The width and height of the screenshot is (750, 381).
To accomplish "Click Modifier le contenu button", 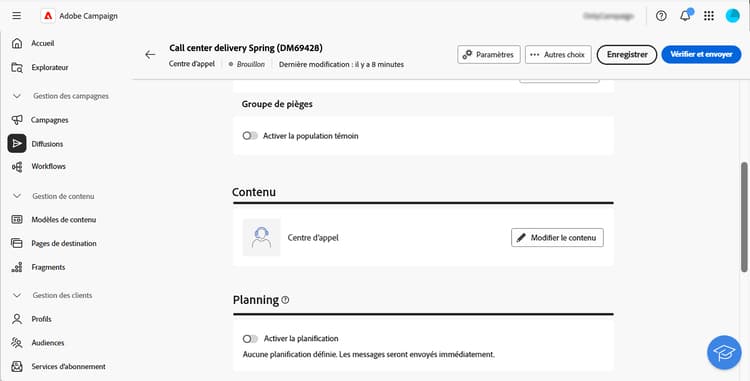I will pos(557,238).
